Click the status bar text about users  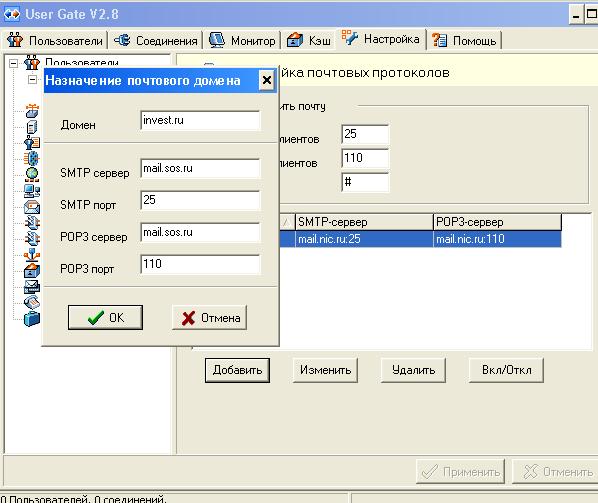[84, 499]
